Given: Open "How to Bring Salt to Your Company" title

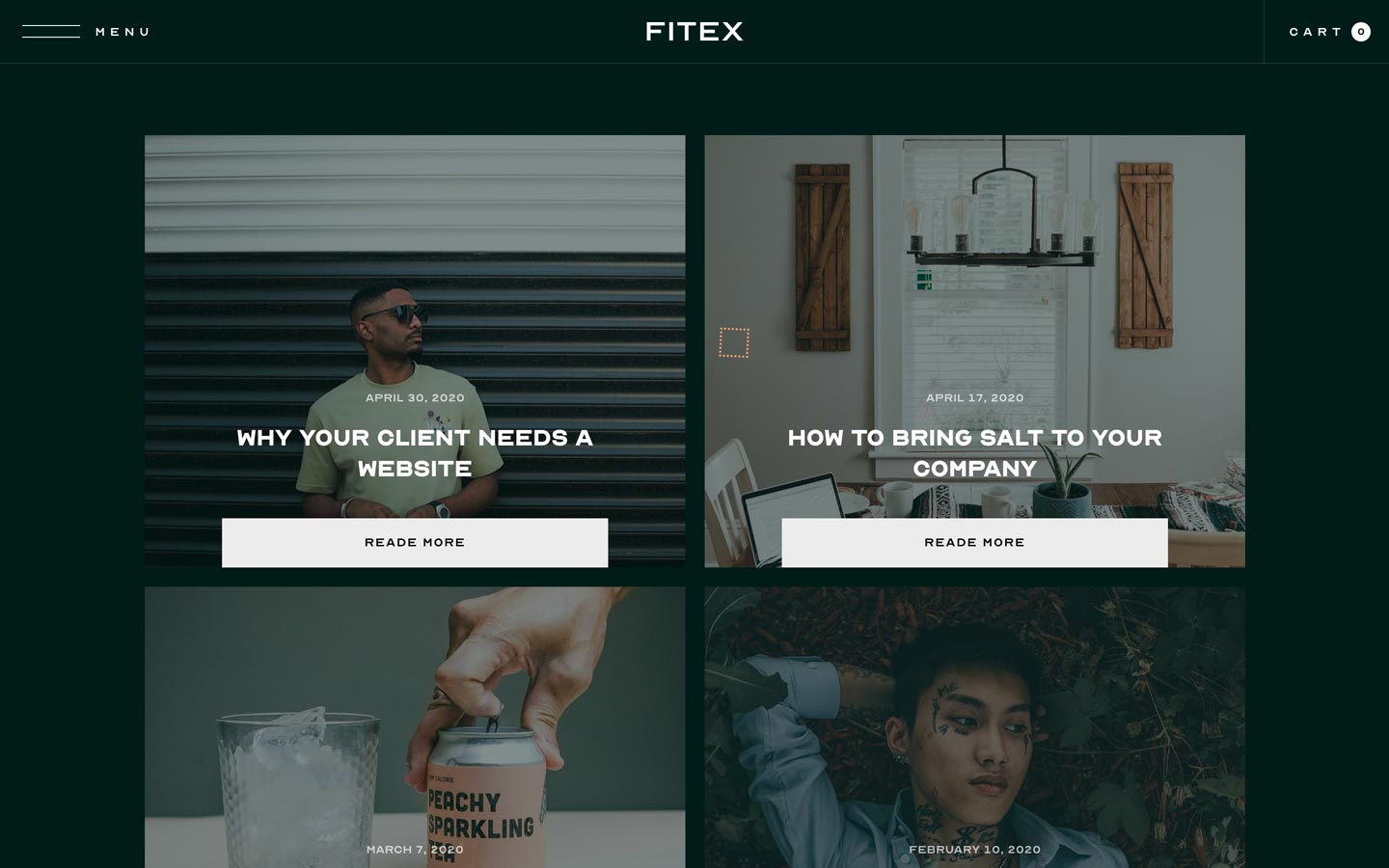Looking at the screenshot, I should click(x=974, y=452).
